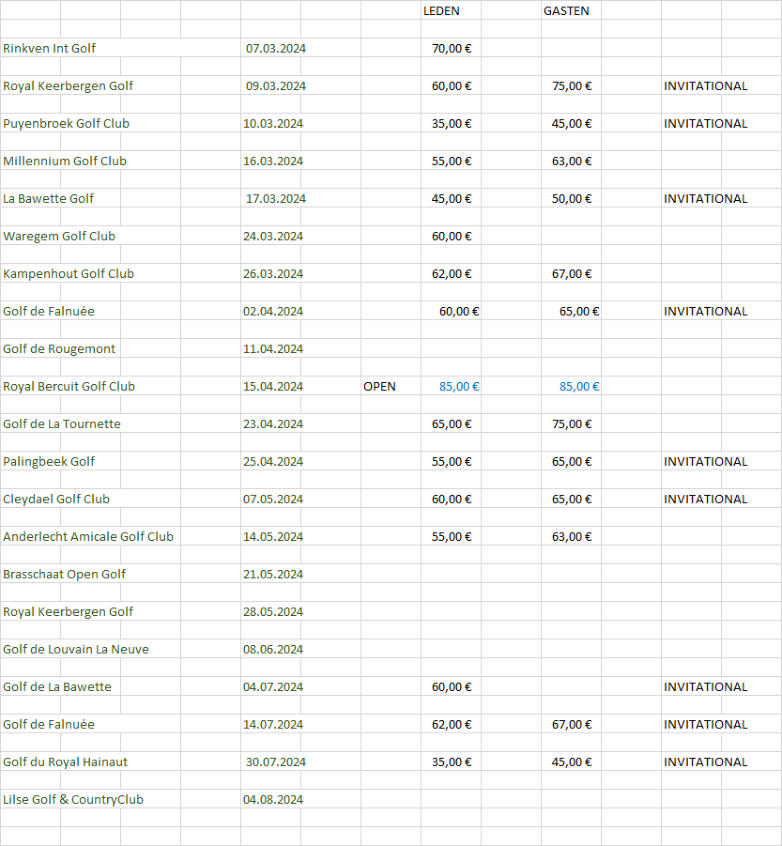782x846 pixels.
Task: Select the GASTEN column header cell
Action: coord(566,11)
